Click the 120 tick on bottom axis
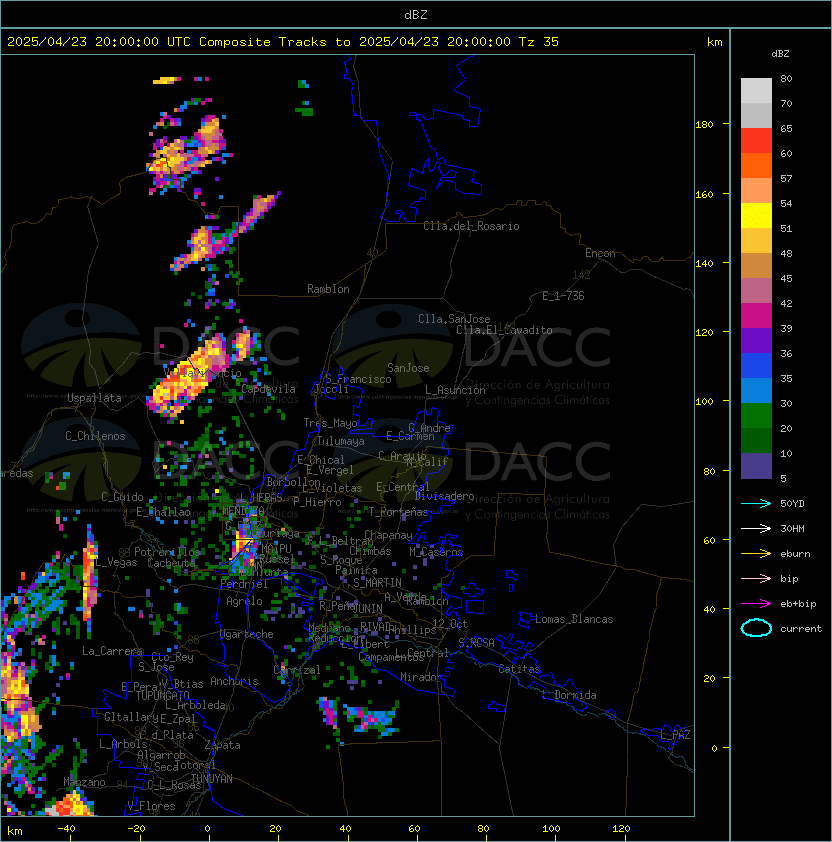 pos(621,829)
